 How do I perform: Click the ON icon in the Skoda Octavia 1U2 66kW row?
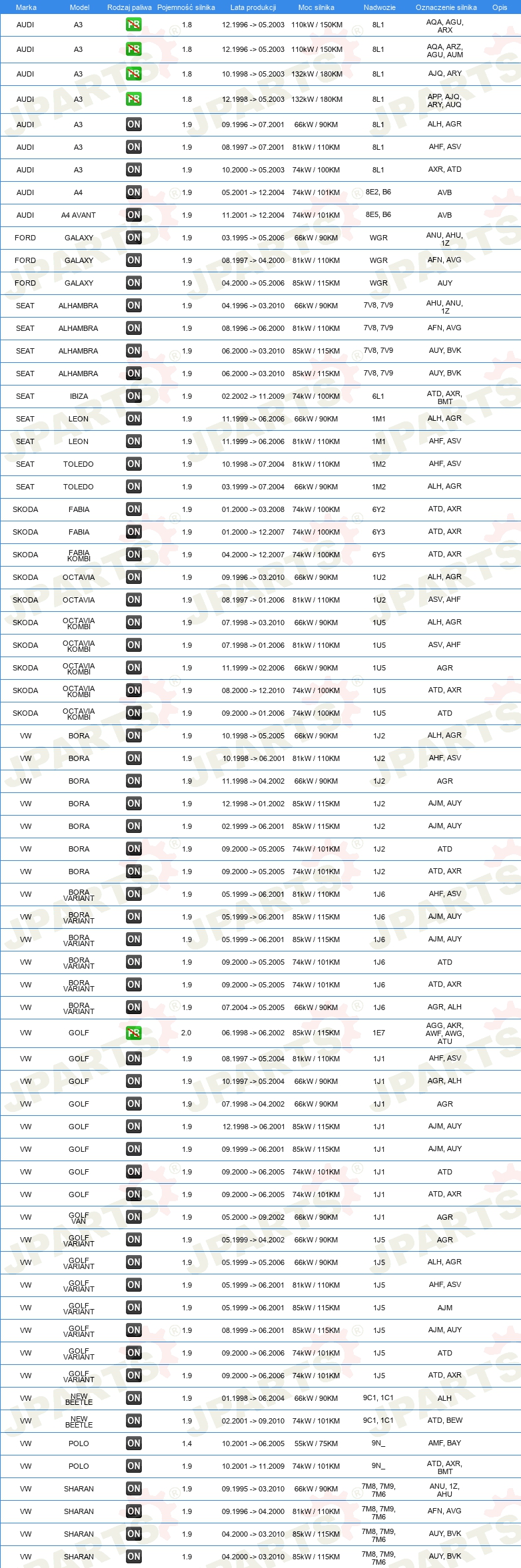click(133, 577)
